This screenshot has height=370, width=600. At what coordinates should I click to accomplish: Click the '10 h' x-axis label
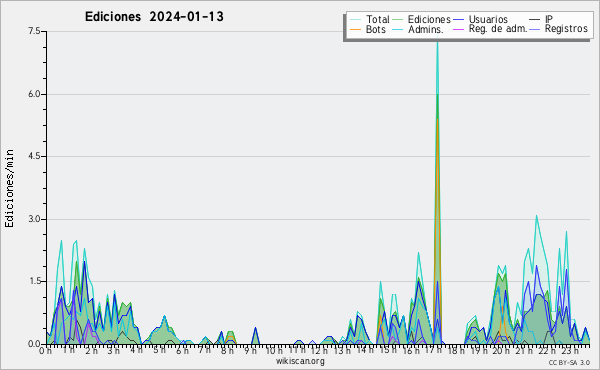coord(274,350)
